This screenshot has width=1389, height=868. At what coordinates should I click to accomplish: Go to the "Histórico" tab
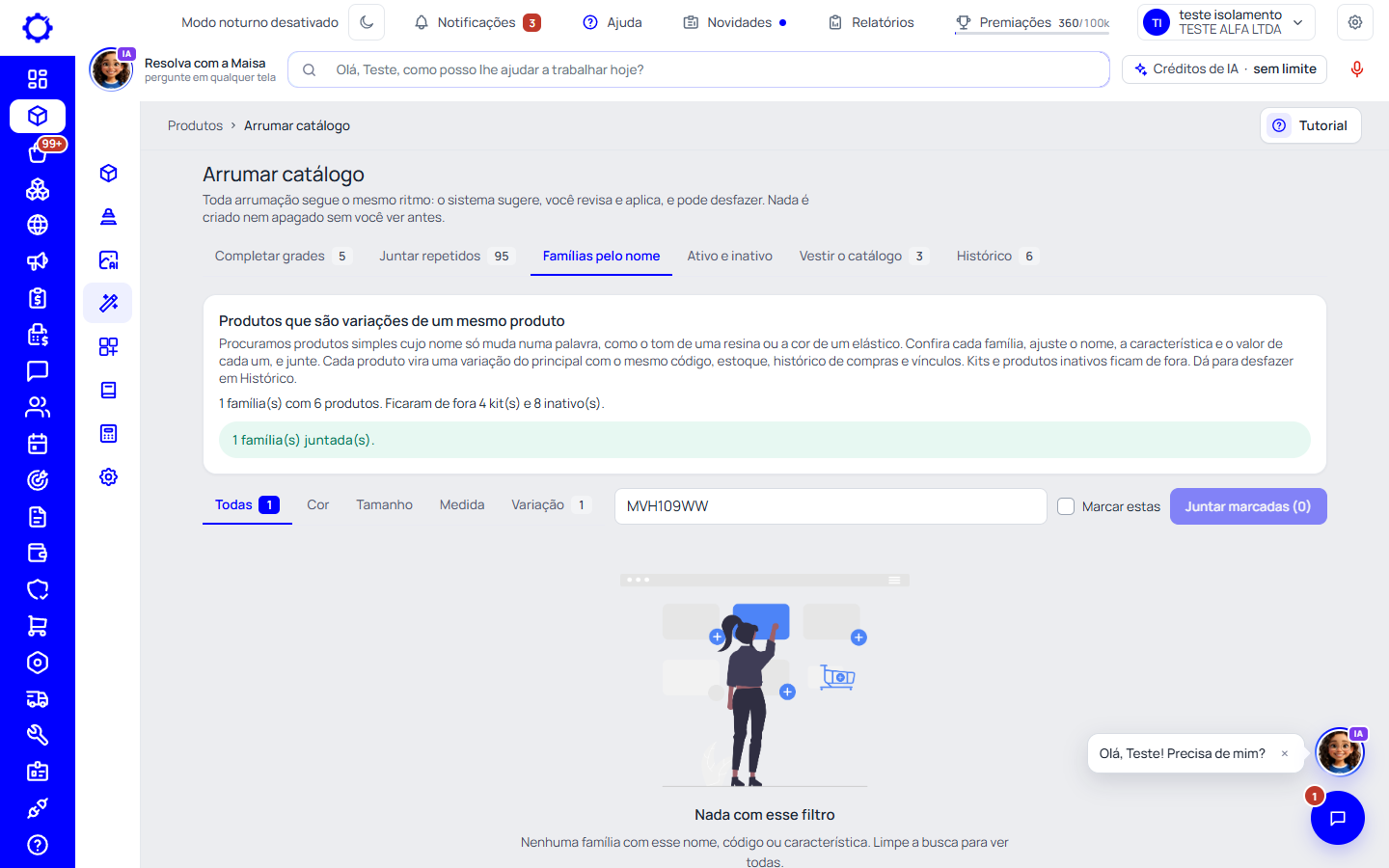point(997,257)
